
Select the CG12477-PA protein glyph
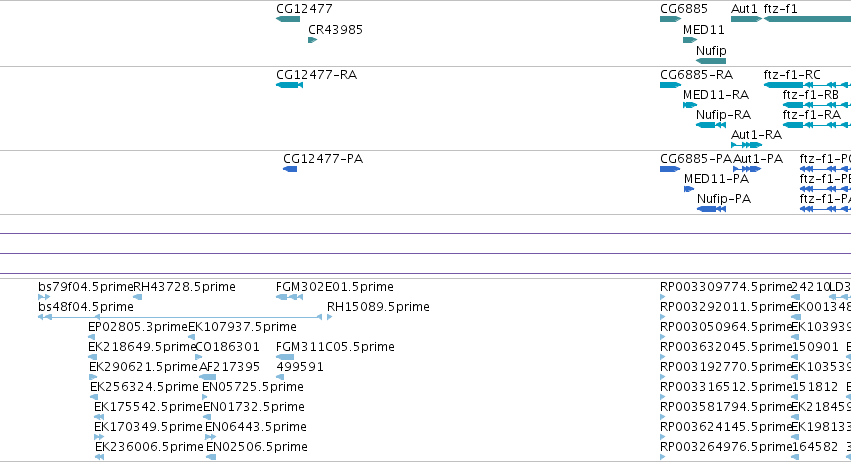click(x=290, y=169)
